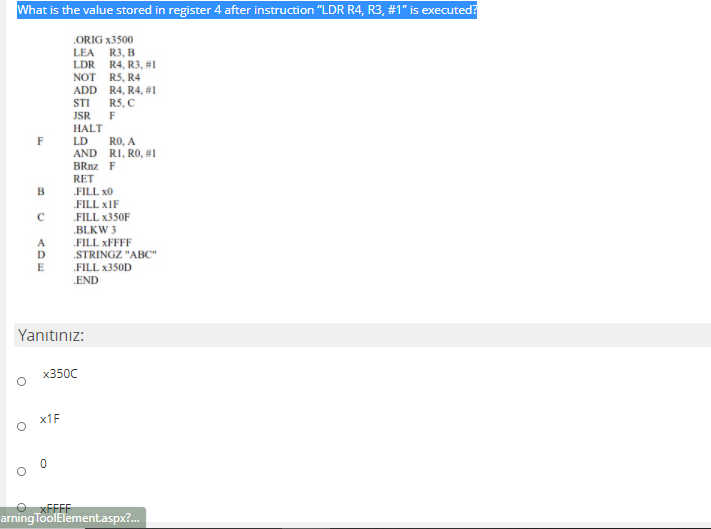711x529 pixels.
Task: Click the '.FILL xFFFF' line labeled A
Action: click(x=102, y=243)
